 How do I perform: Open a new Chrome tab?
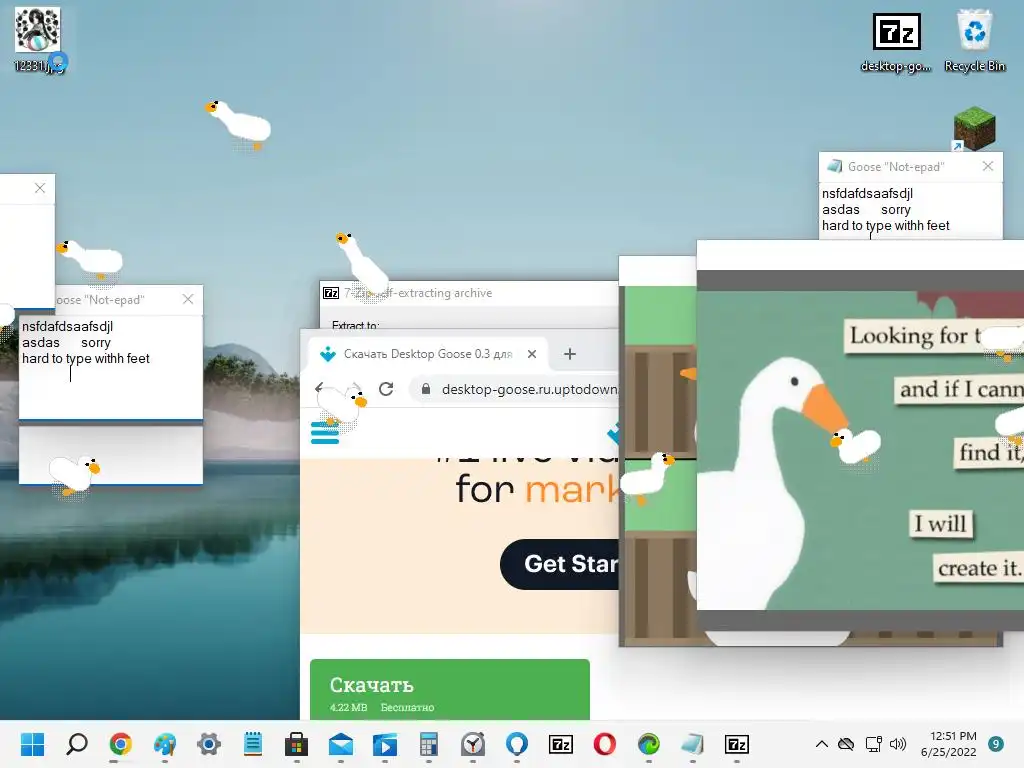(569, 354)
